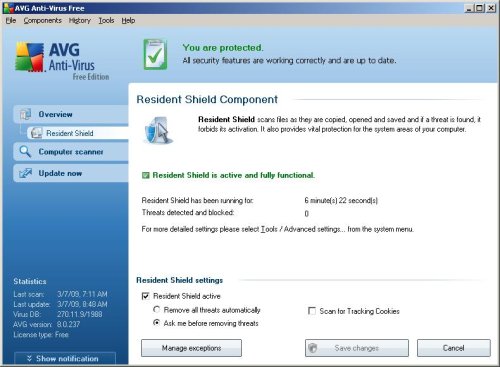Click the shield icon on Save changes

(313, 348)
